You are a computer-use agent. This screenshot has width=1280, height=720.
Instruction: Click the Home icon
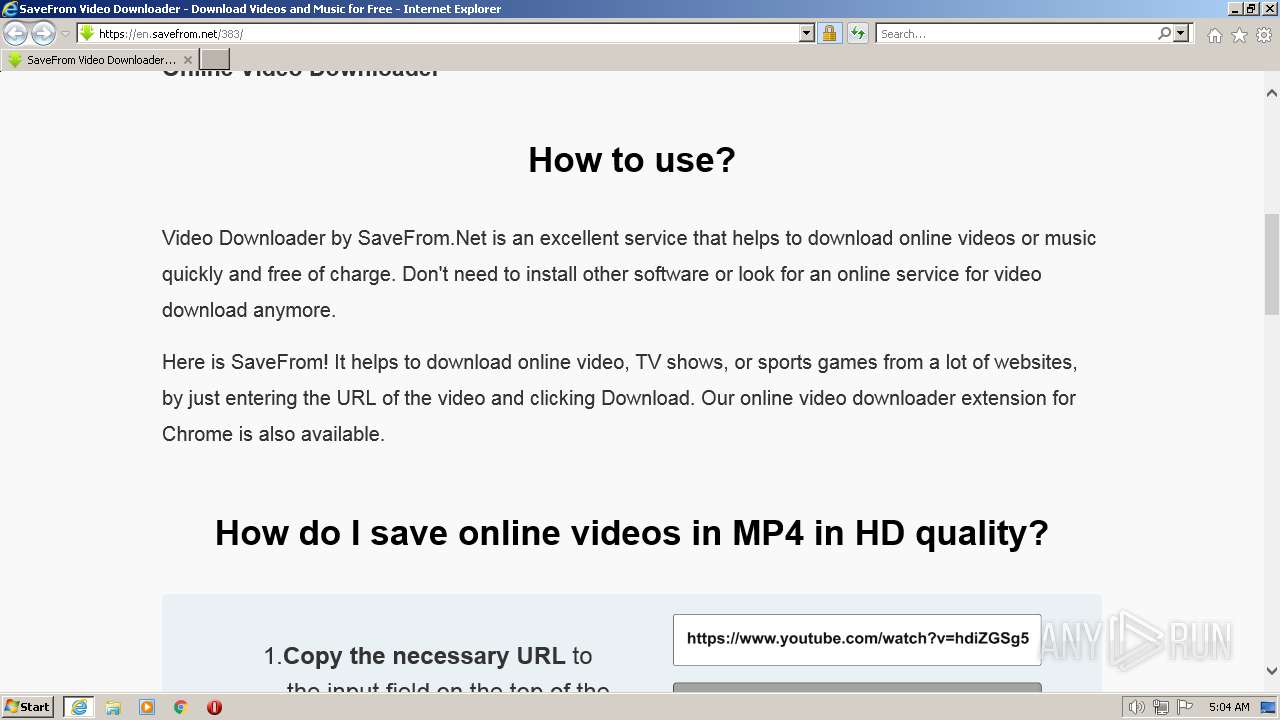(1214, 35)
